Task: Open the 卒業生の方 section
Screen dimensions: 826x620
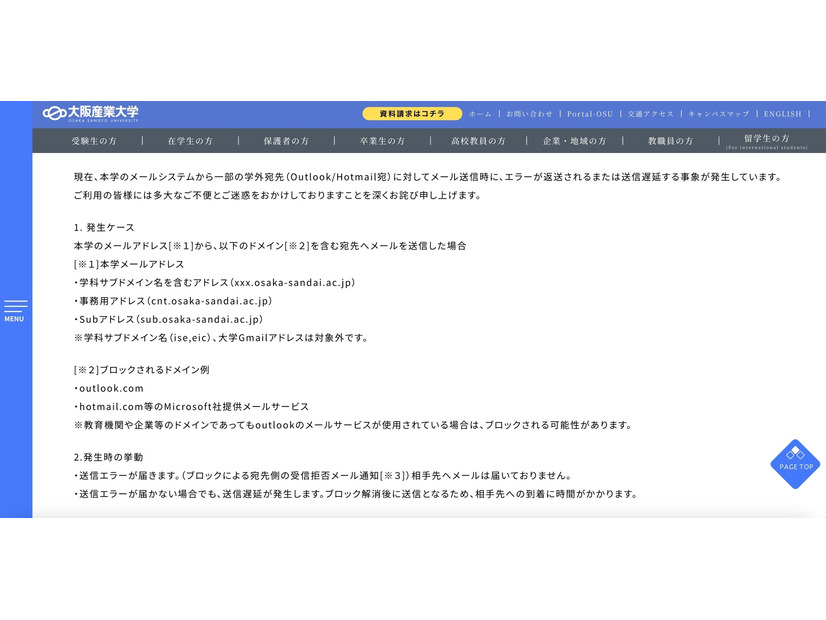Action: 381,140
